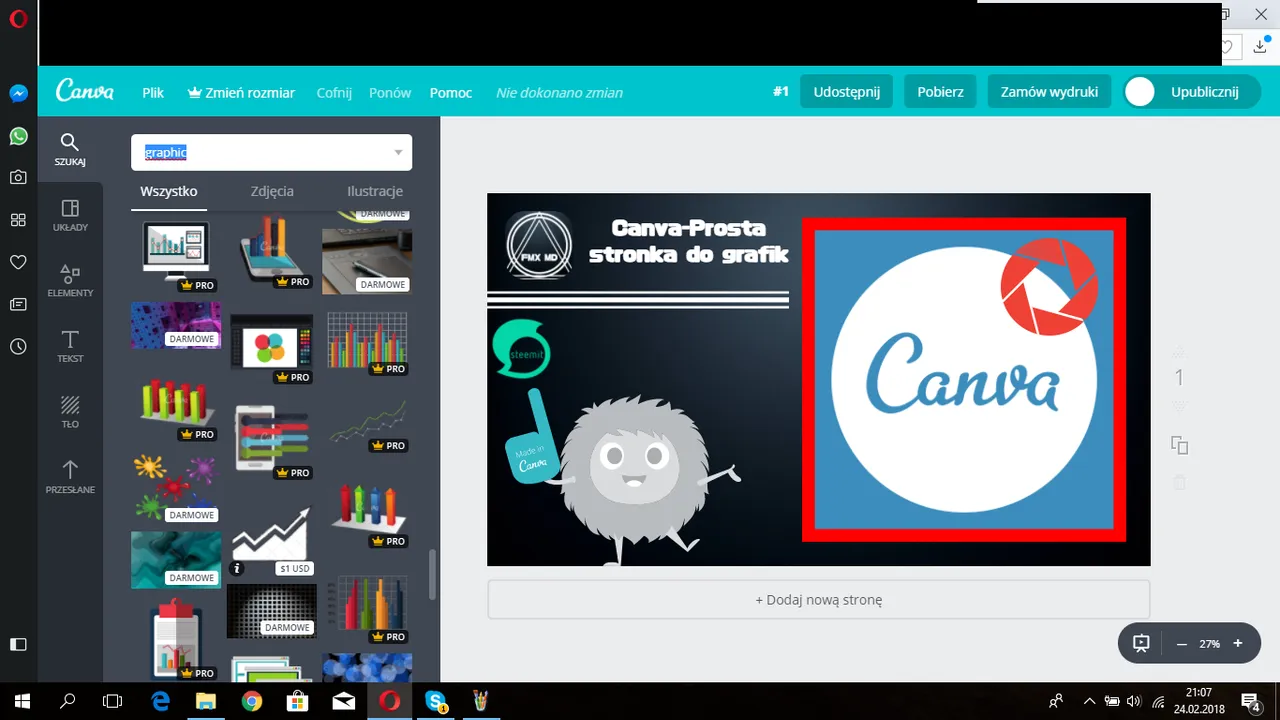This screenshot has height=720, width=1280.
Task: Open Windows Start menu
Action: tap(21, 701)
